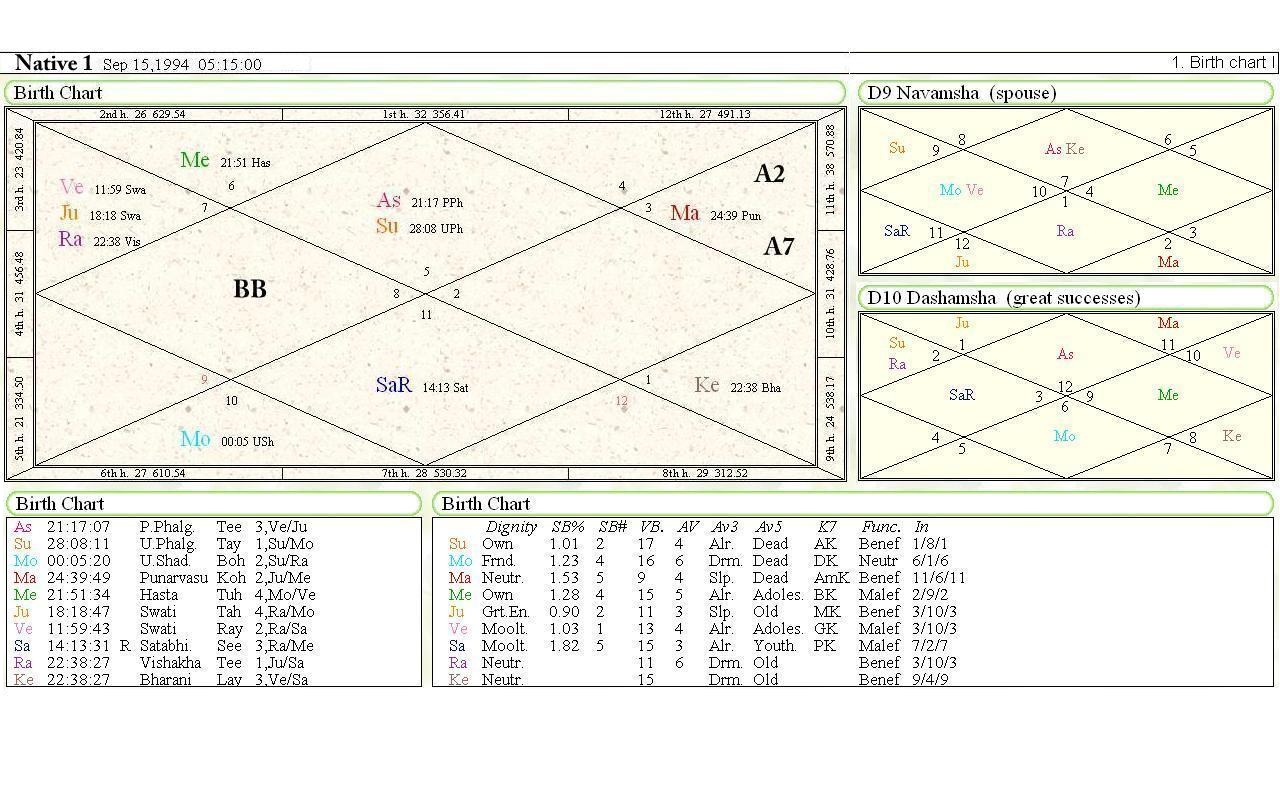Select the BB marker in the birth chart
The height and width of the screenshot is (800, 1280).
click(x=250, y=290)
